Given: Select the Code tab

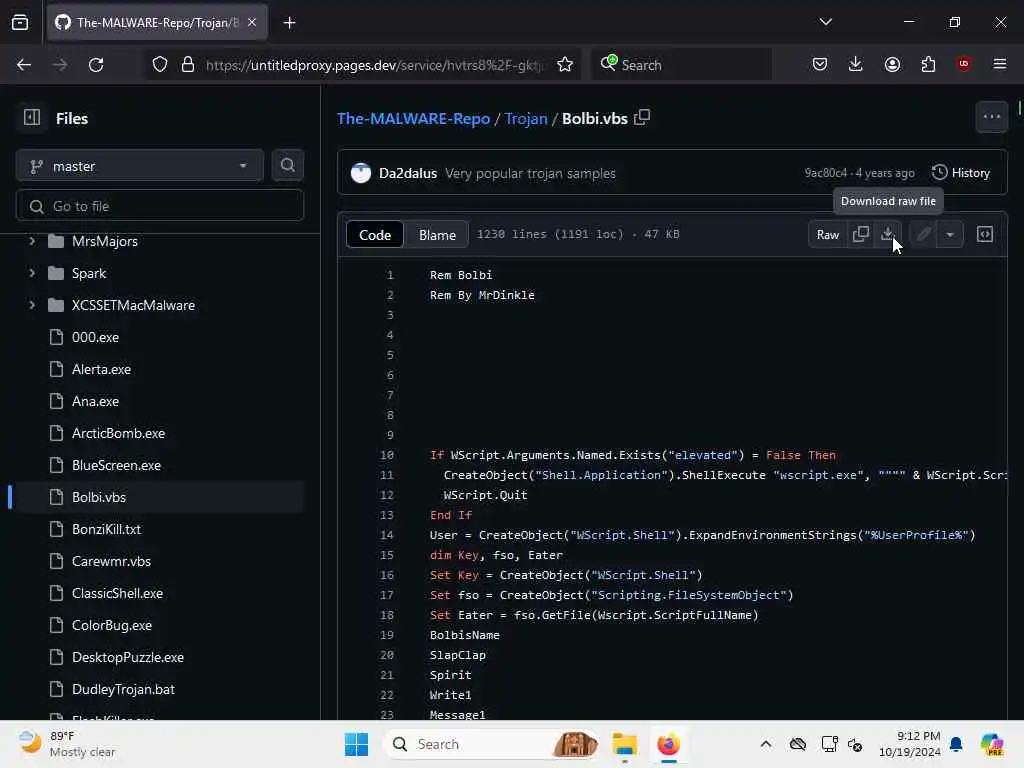Looking at the screenshot, I should pos(375,234).
